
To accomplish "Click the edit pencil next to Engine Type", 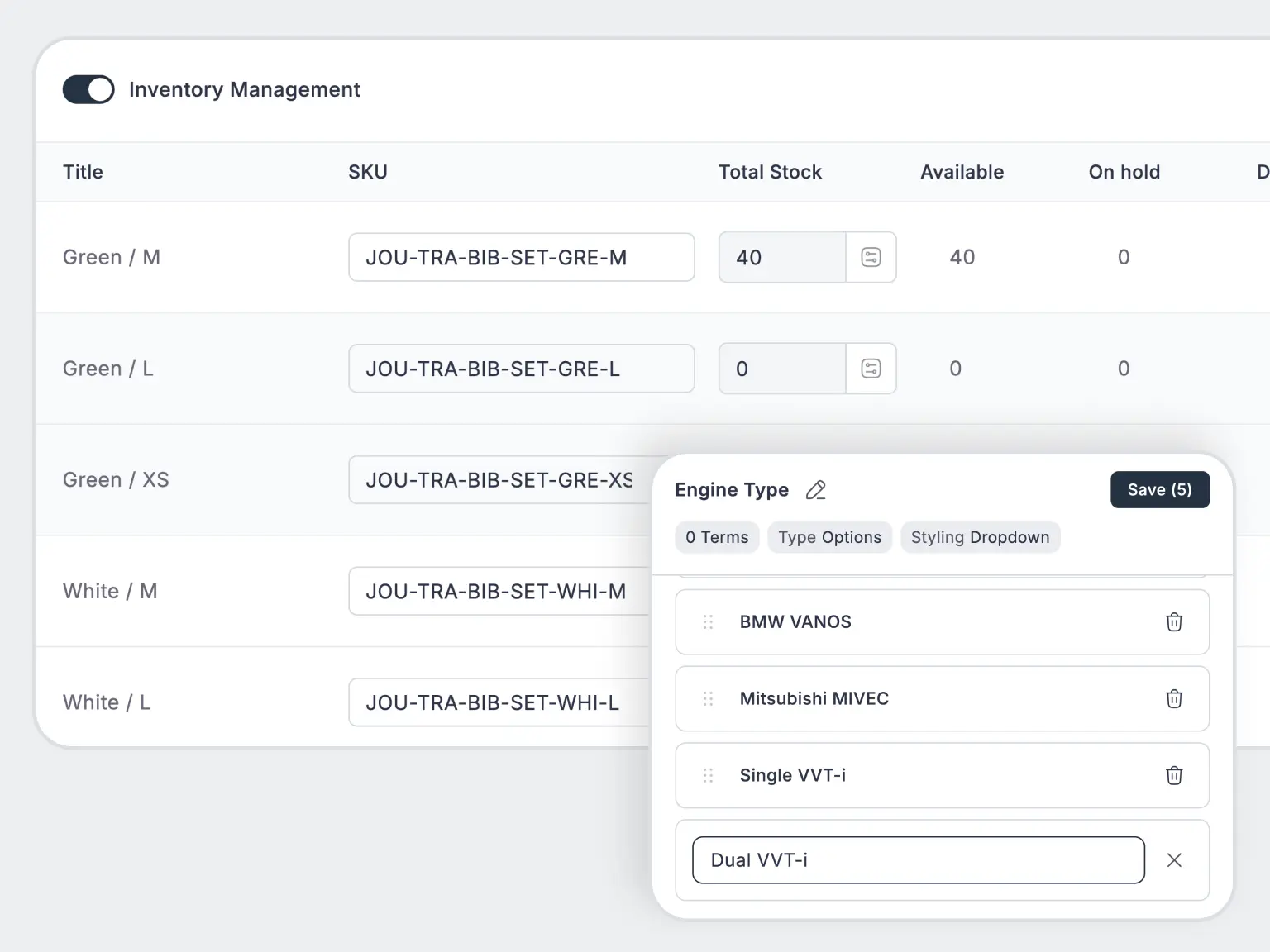I will point(815,490).
